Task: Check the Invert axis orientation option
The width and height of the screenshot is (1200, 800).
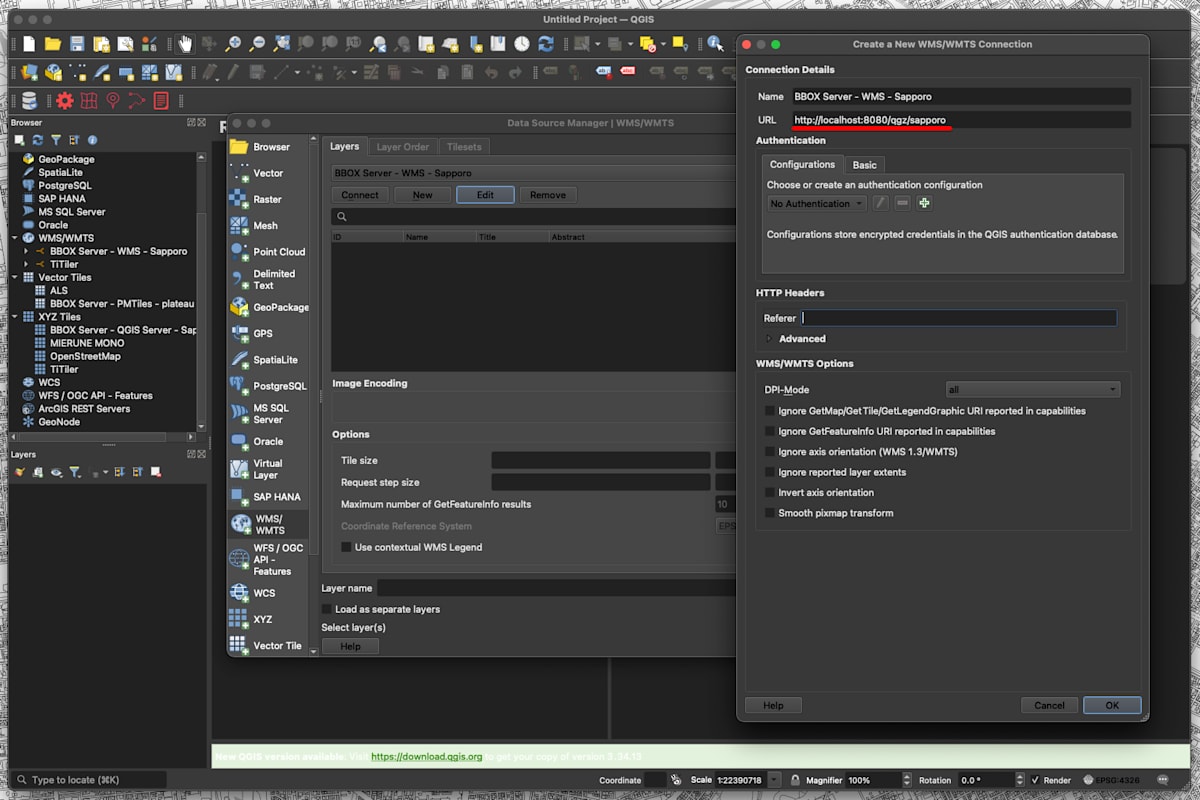Action: click(770, 492)
